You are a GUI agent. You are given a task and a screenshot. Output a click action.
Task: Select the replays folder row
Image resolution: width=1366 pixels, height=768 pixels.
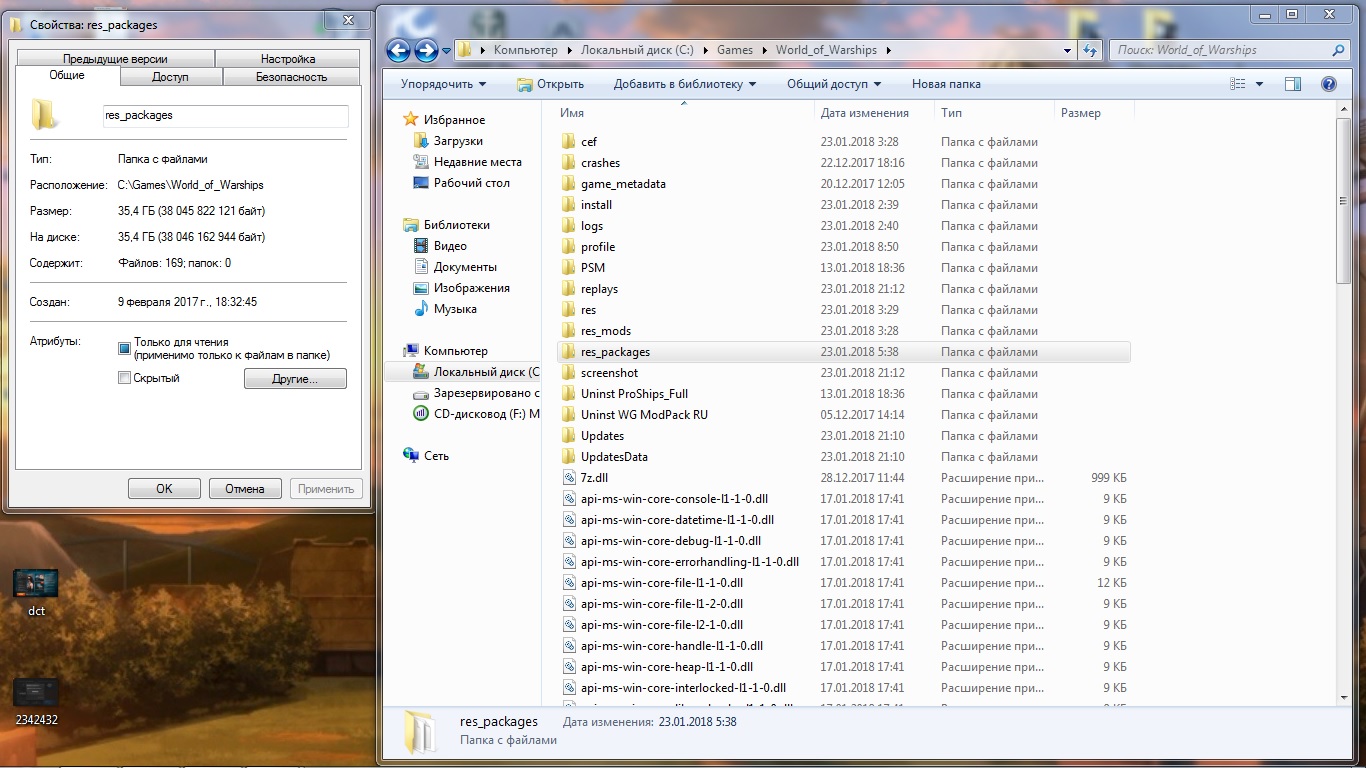coord(843,289)
